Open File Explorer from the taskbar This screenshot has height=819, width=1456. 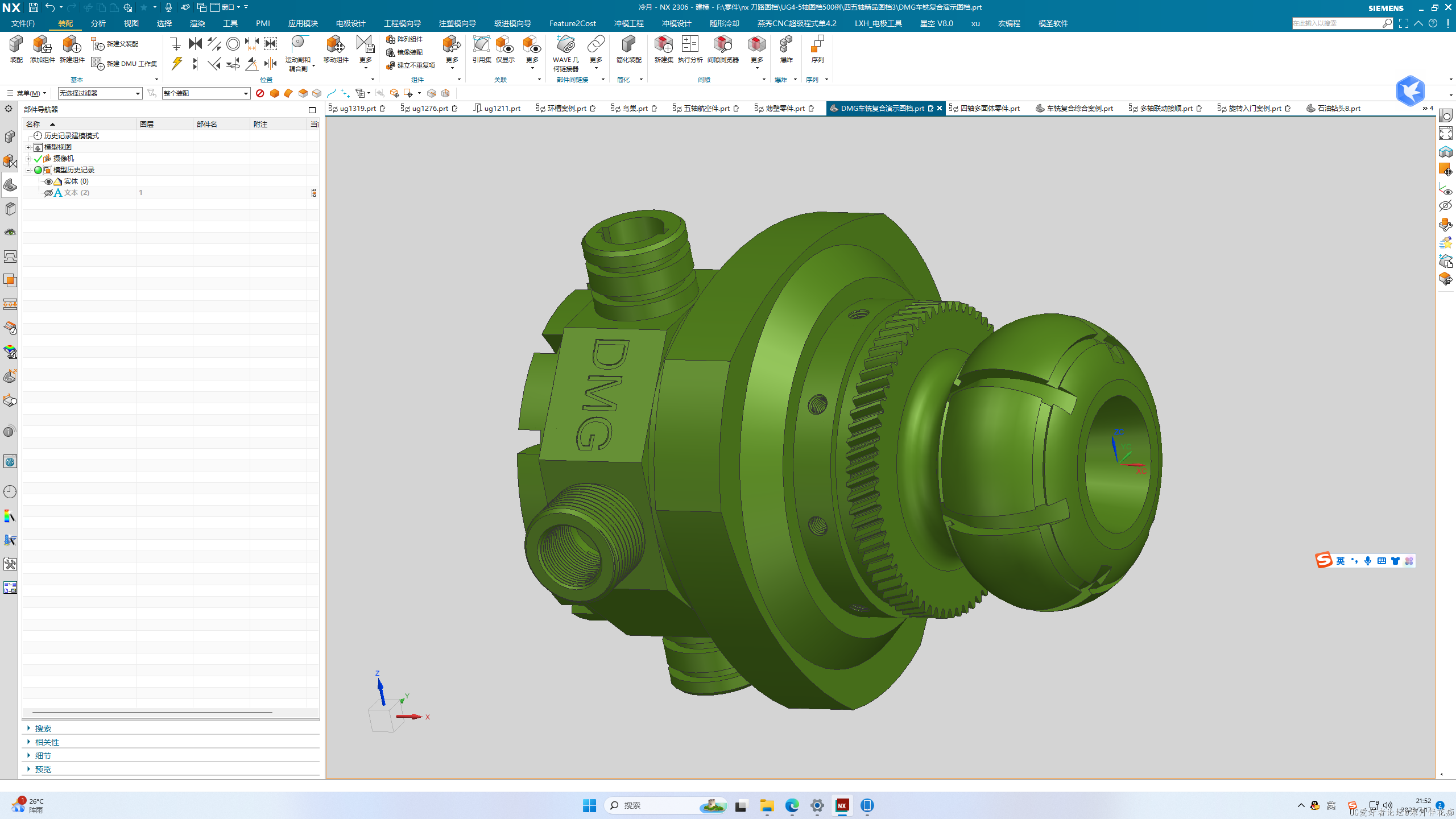[767, 805]
